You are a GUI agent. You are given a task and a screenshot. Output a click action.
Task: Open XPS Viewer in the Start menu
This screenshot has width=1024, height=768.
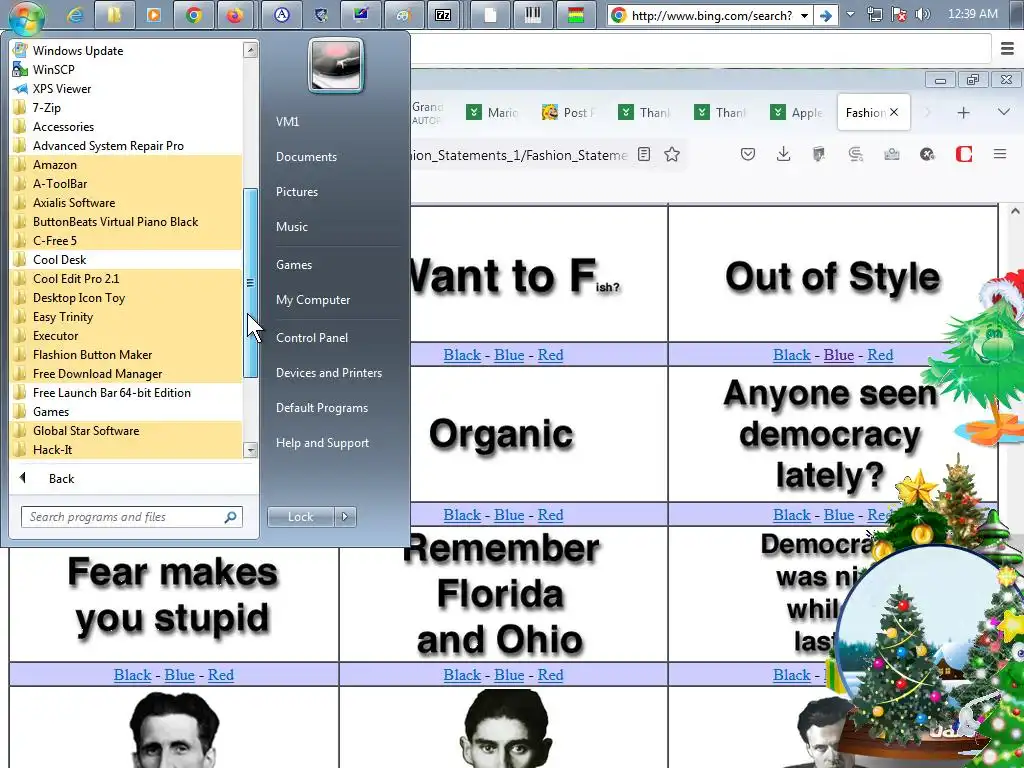[127, 89]
